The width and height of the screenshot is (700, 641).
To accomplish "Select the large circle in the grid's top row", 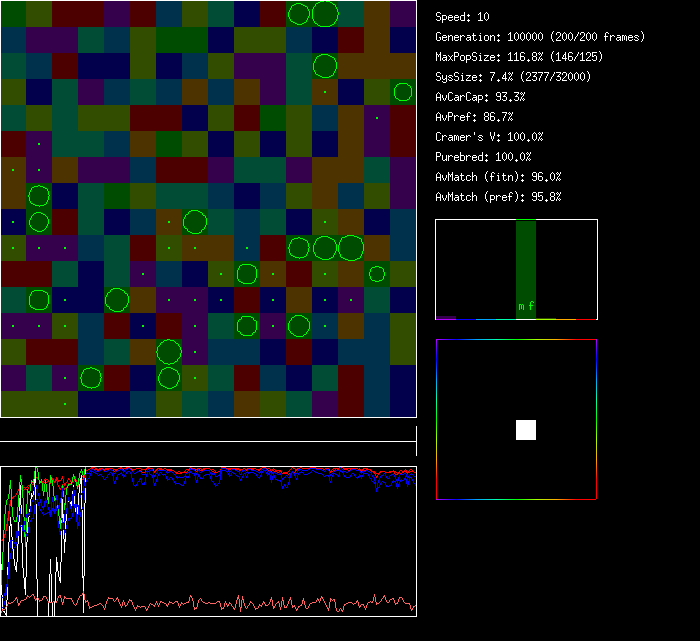I will point(325,14).
